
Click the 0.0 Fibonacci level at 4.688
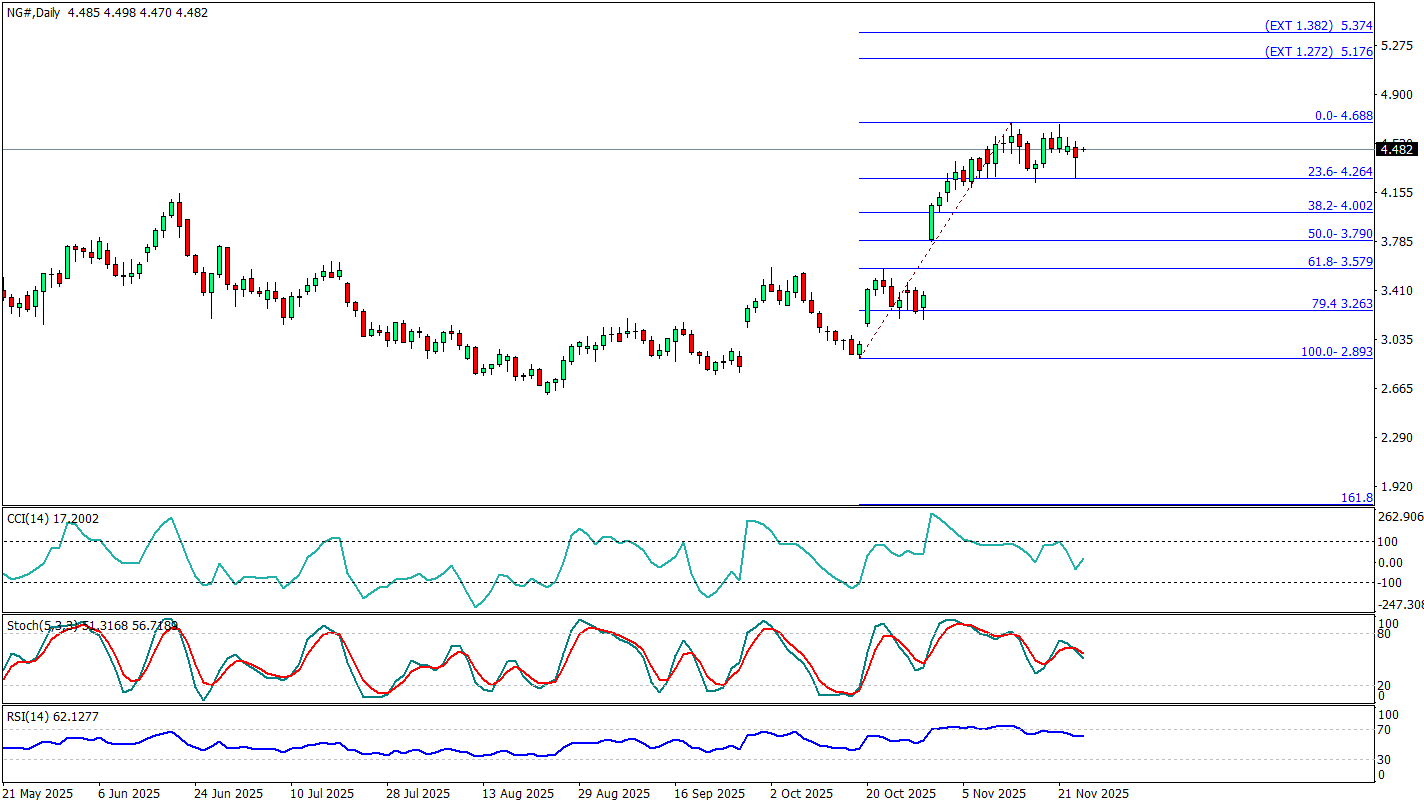click(1343, 116)
